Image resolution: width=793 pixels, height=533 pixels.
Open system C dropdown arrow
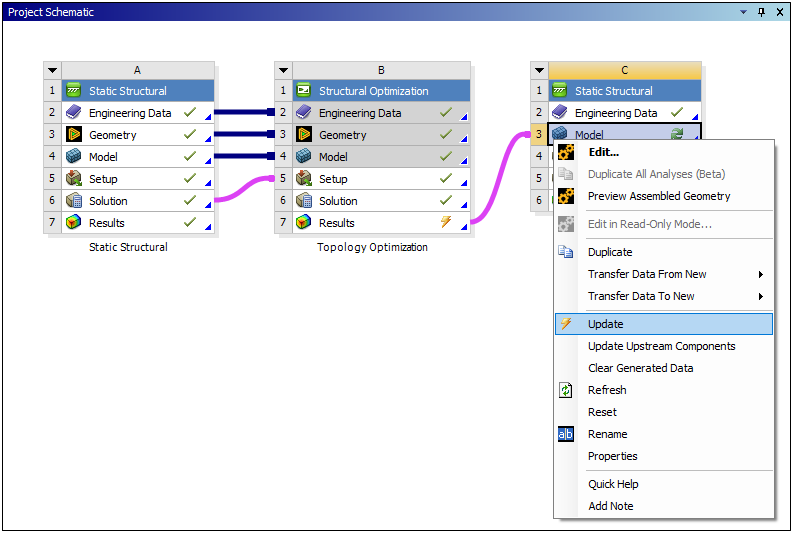[539, 70]
